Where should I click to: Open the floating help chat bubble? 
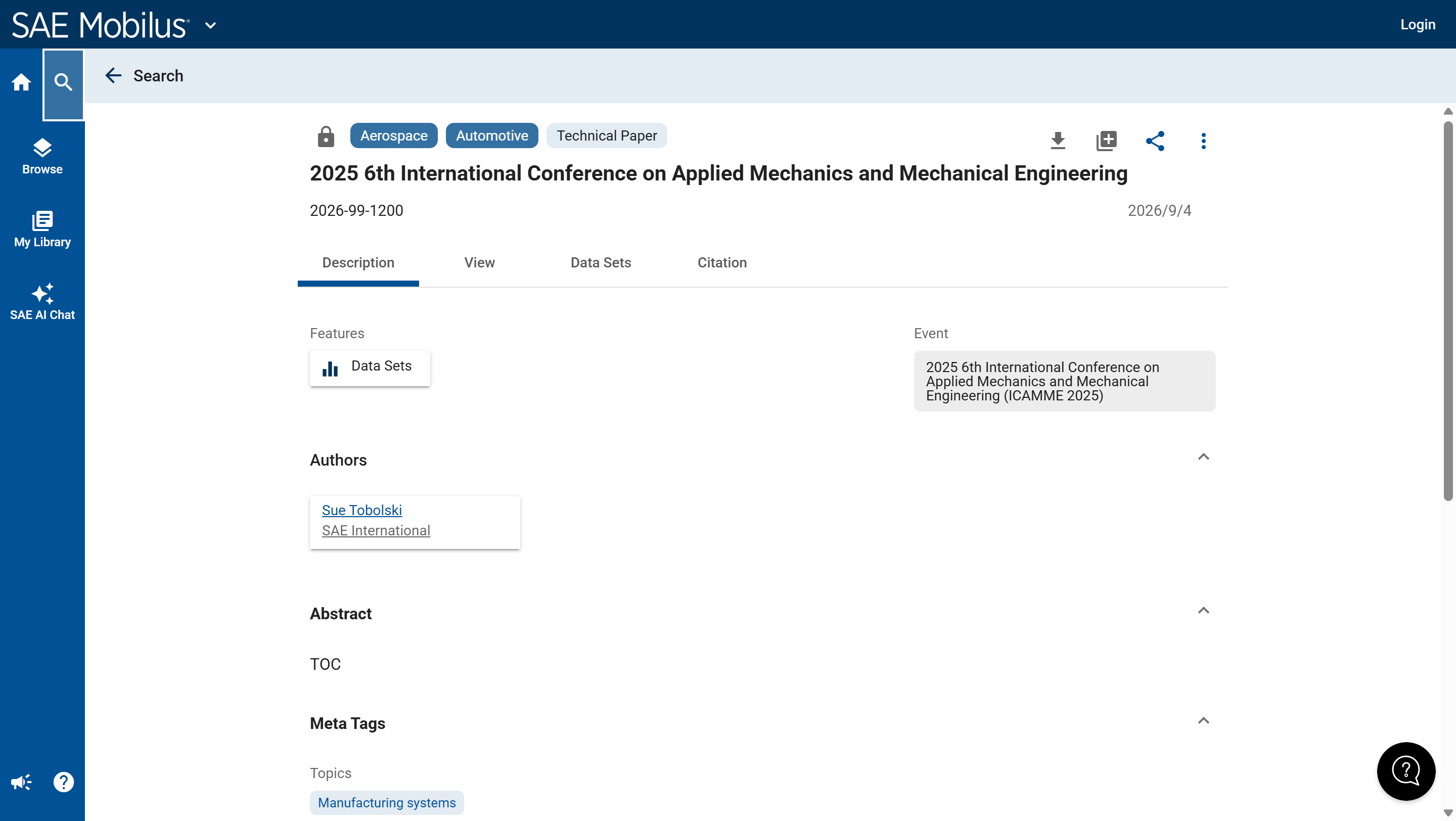(1405, 771)
